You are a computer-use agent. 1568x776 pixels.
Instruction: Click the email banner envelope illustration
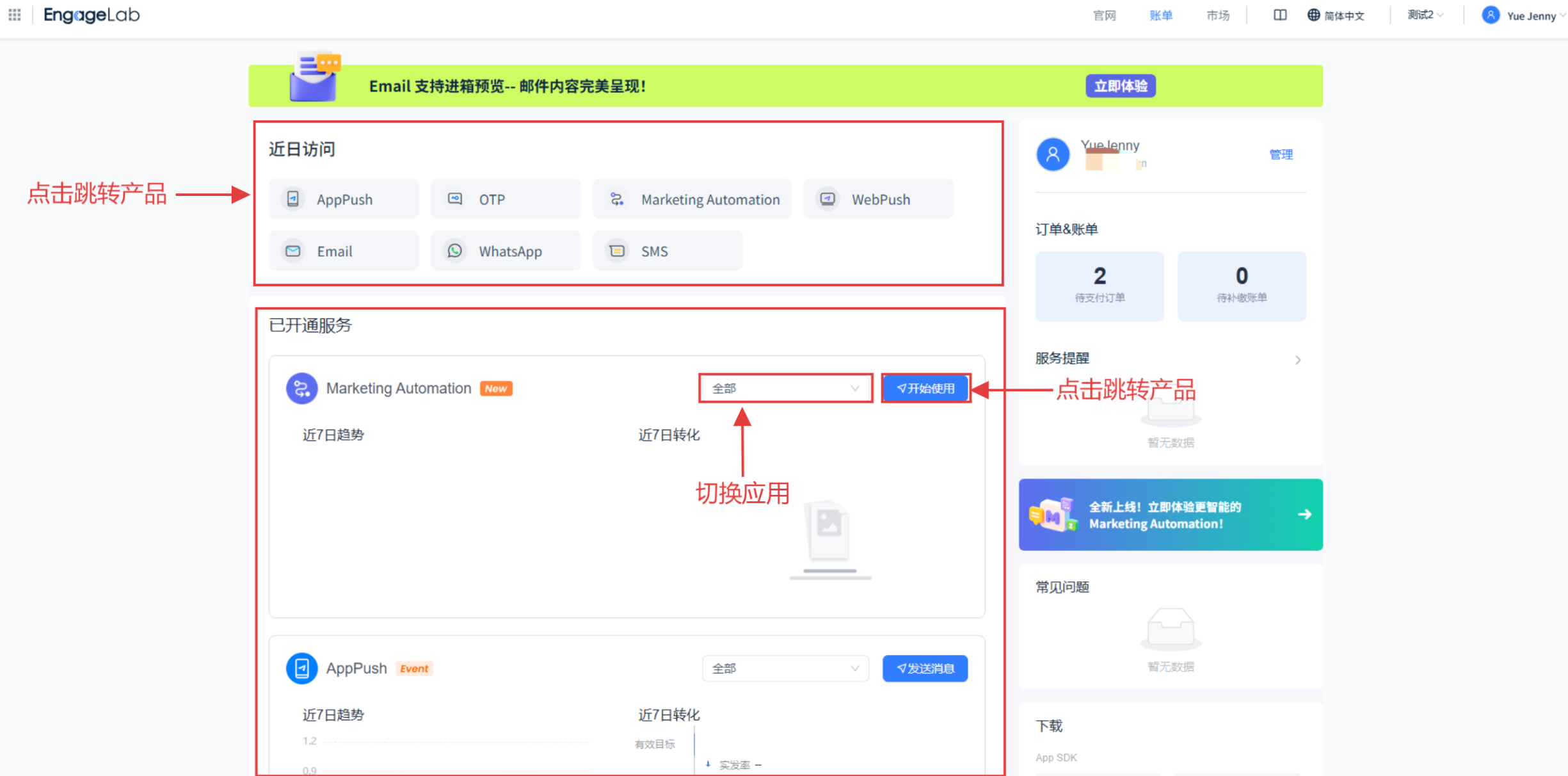pyautogui.click(x=315, y=77)
